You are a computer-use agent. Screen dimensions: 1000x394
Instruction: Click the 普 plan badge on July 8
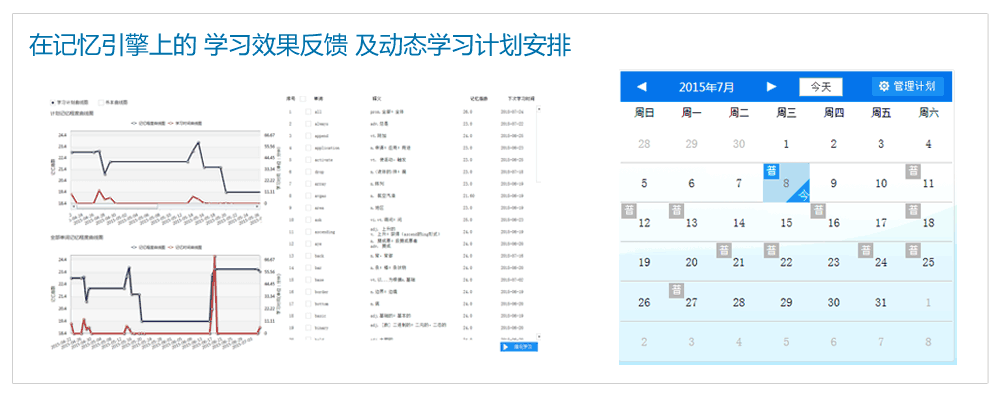pyautogui.click(x=771, y=171)
